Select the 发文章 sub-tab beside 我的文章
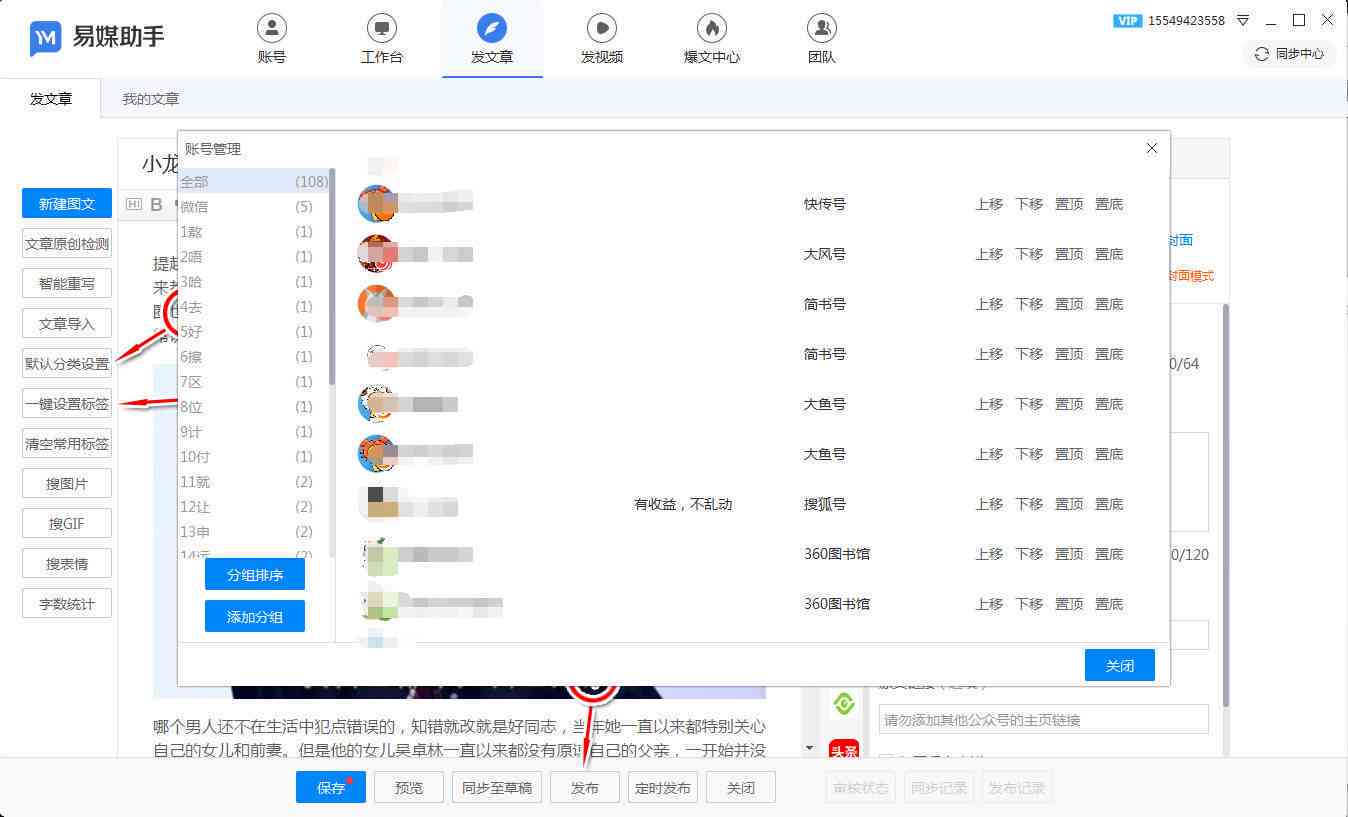This screenshot has width=1348, height=817. (x=51, y=99)
